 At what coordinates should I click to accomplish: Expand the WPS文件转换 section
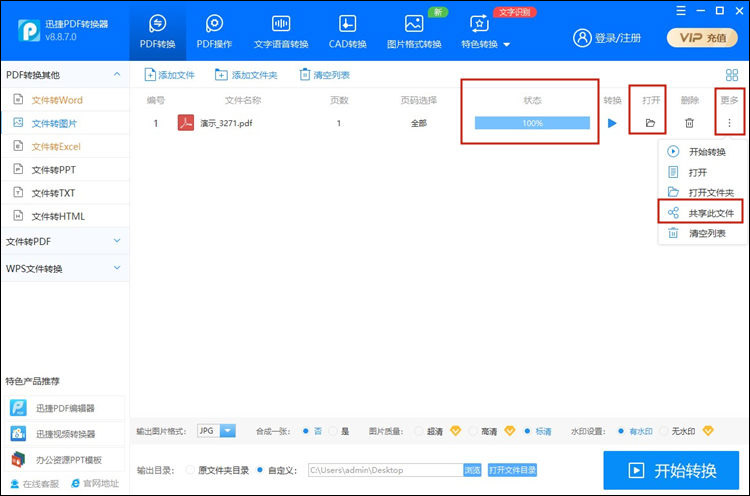click(117, 268)
